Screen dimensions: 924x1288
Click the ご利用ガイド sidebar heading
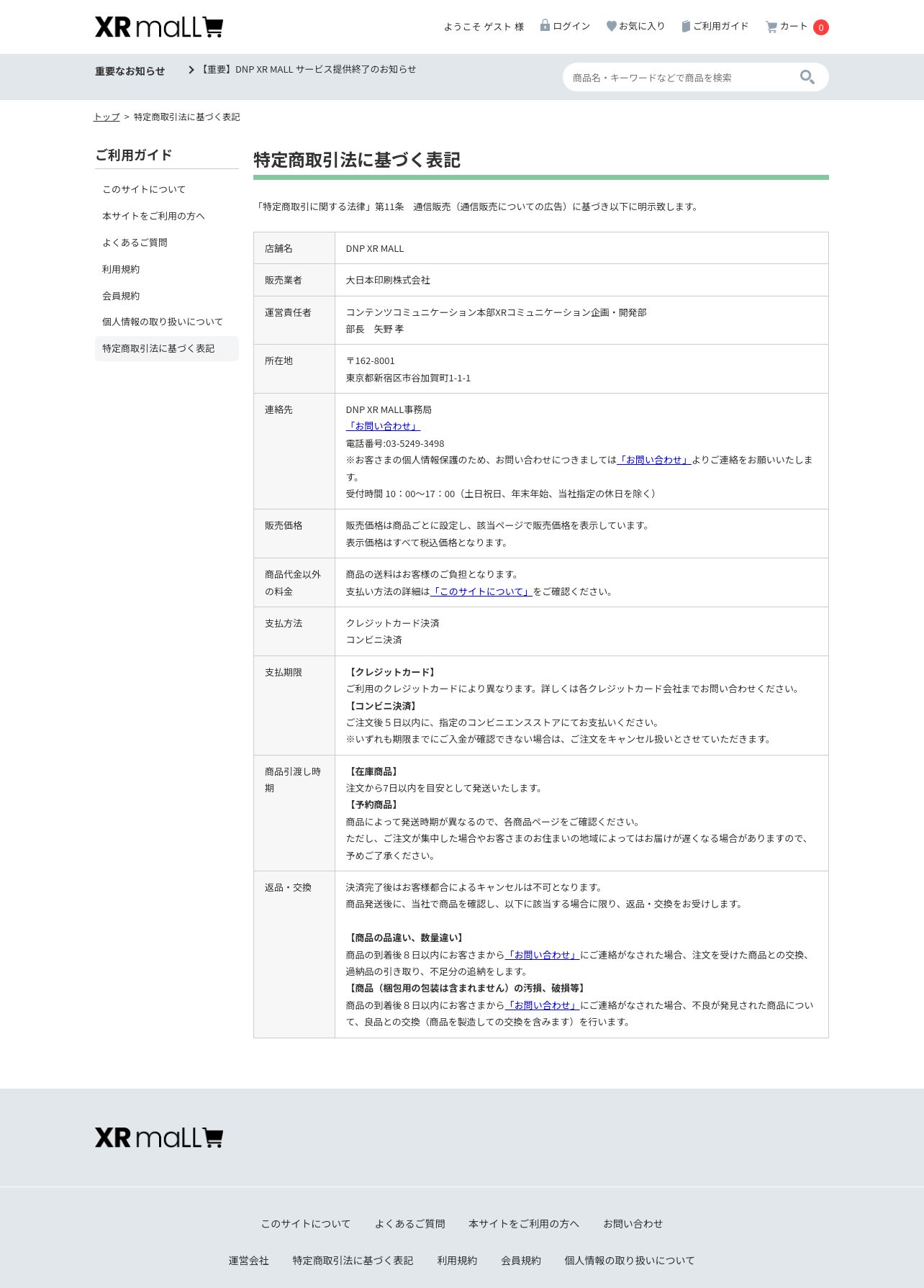pyautogui.click(x=134, y=155)
